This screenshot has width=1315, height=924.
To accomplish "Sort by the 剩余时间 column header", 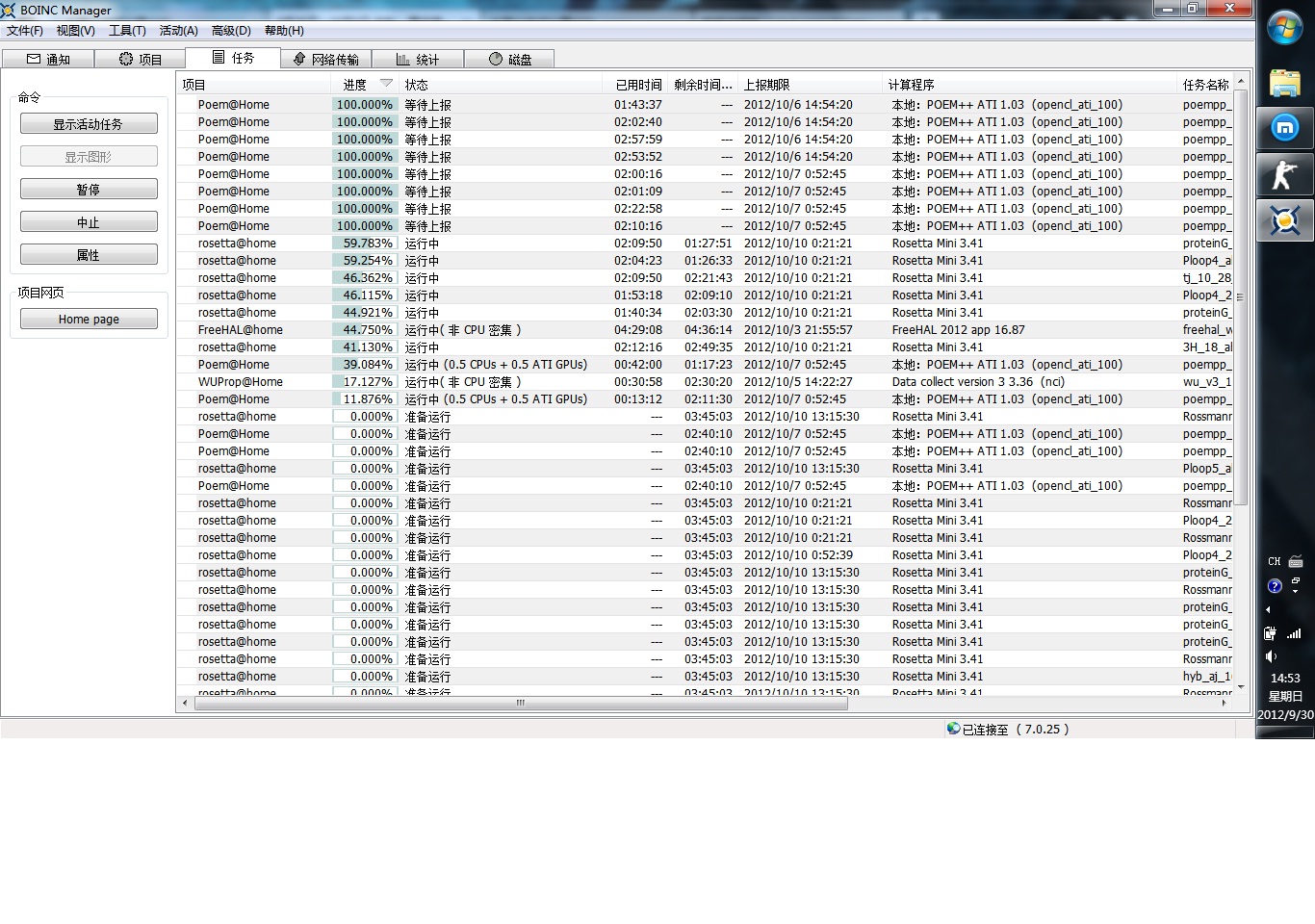I will [x=704, y=85].
